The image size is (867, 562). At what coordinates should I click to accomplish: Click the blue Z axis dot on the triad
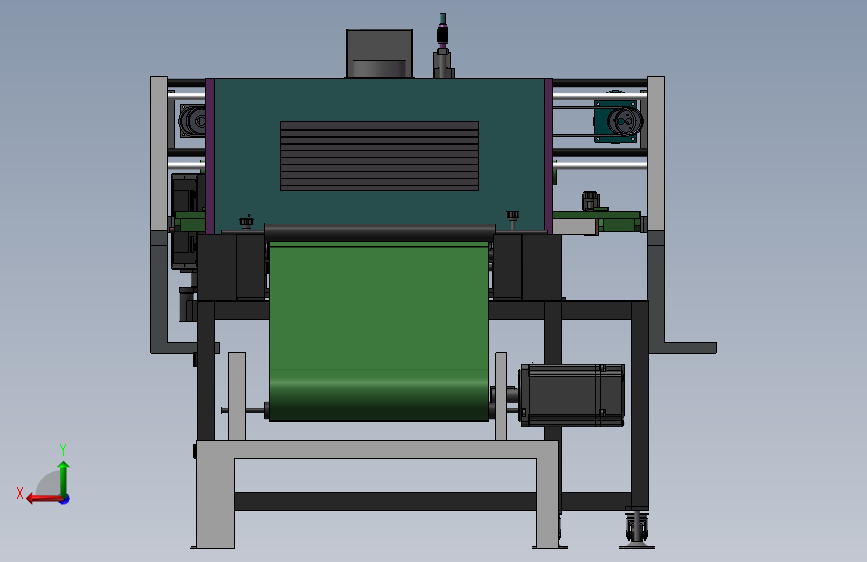[65, 499]
